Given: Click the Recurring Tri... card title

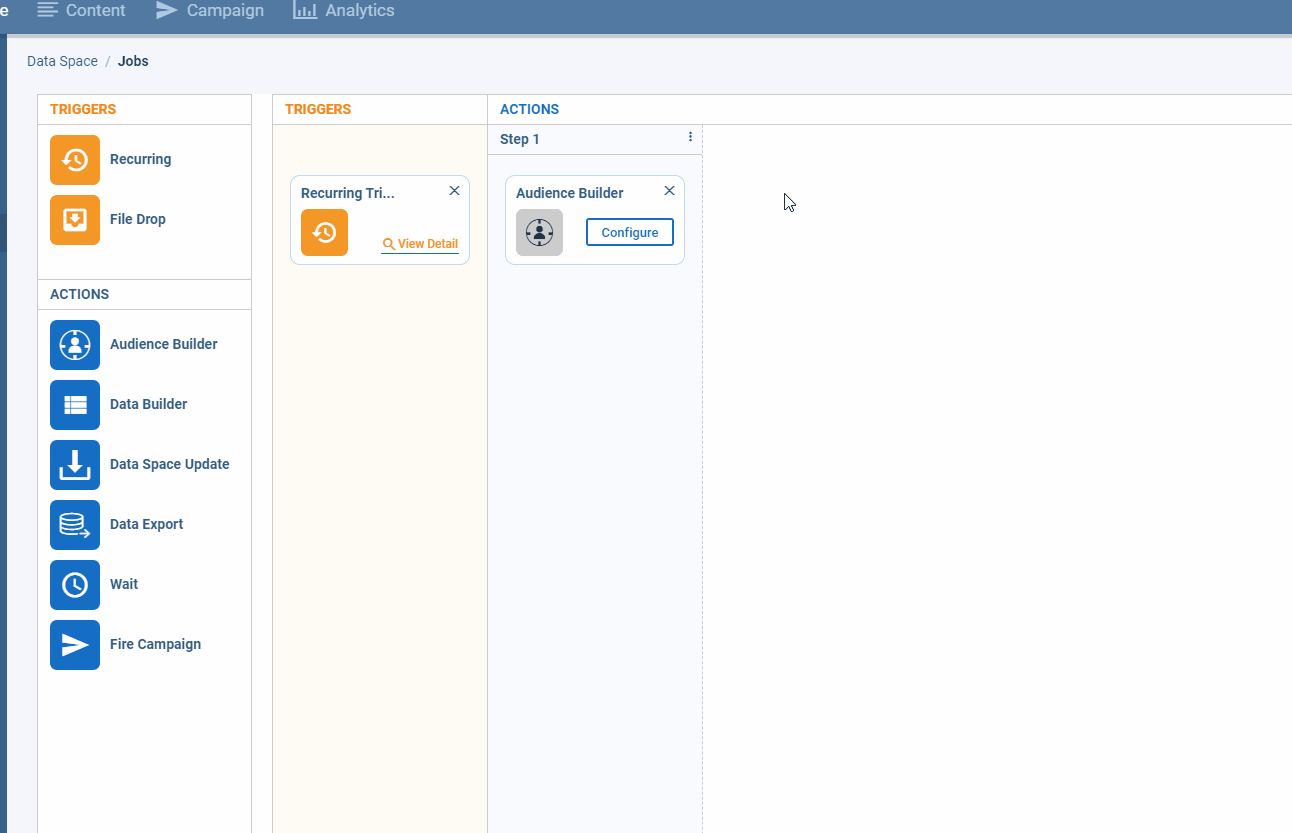Looking at the screenshot, I should (x=348, y=193).
